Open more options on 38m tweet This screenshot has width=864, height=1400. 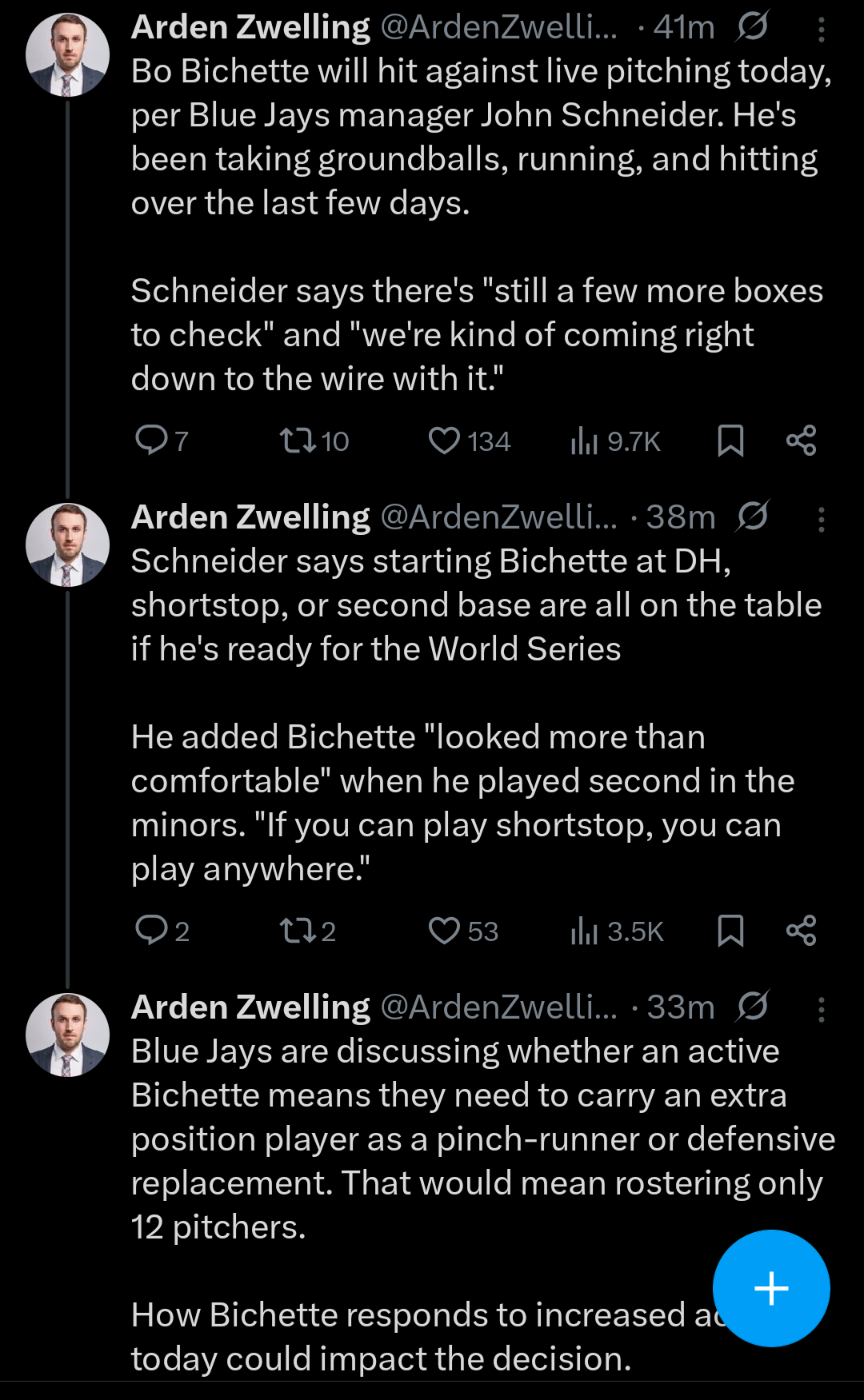tap(821, 520)
